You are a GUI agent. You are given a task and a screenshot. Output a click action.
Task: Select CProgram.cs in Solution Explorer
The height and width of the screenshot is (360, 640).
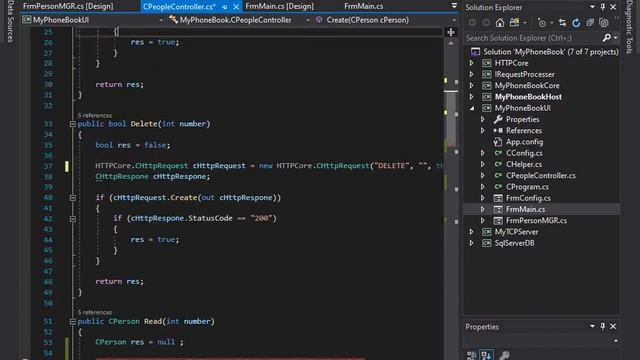527,187
